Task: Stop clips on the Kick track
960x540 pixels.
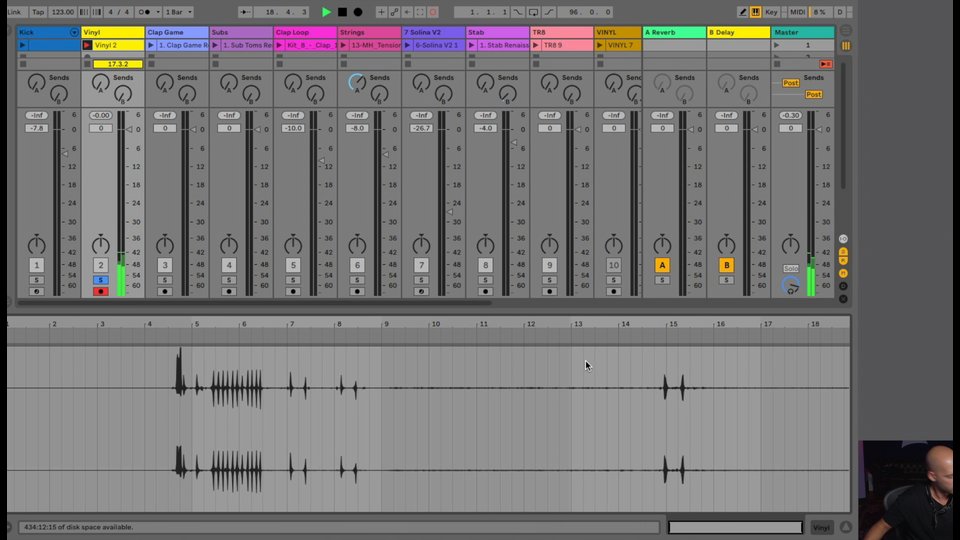Action: tap(23, 64)
